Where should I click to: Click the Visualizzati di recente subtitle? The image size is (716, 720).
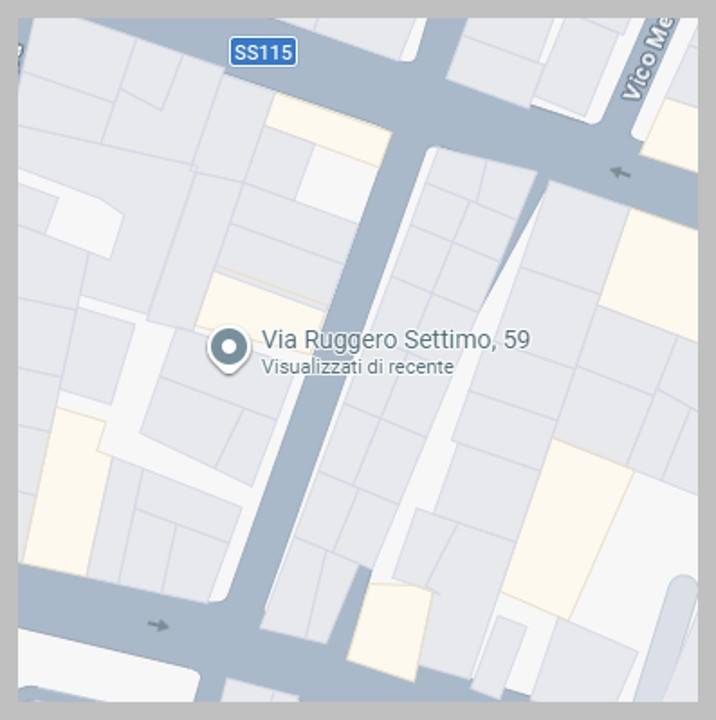coord(358,367)
